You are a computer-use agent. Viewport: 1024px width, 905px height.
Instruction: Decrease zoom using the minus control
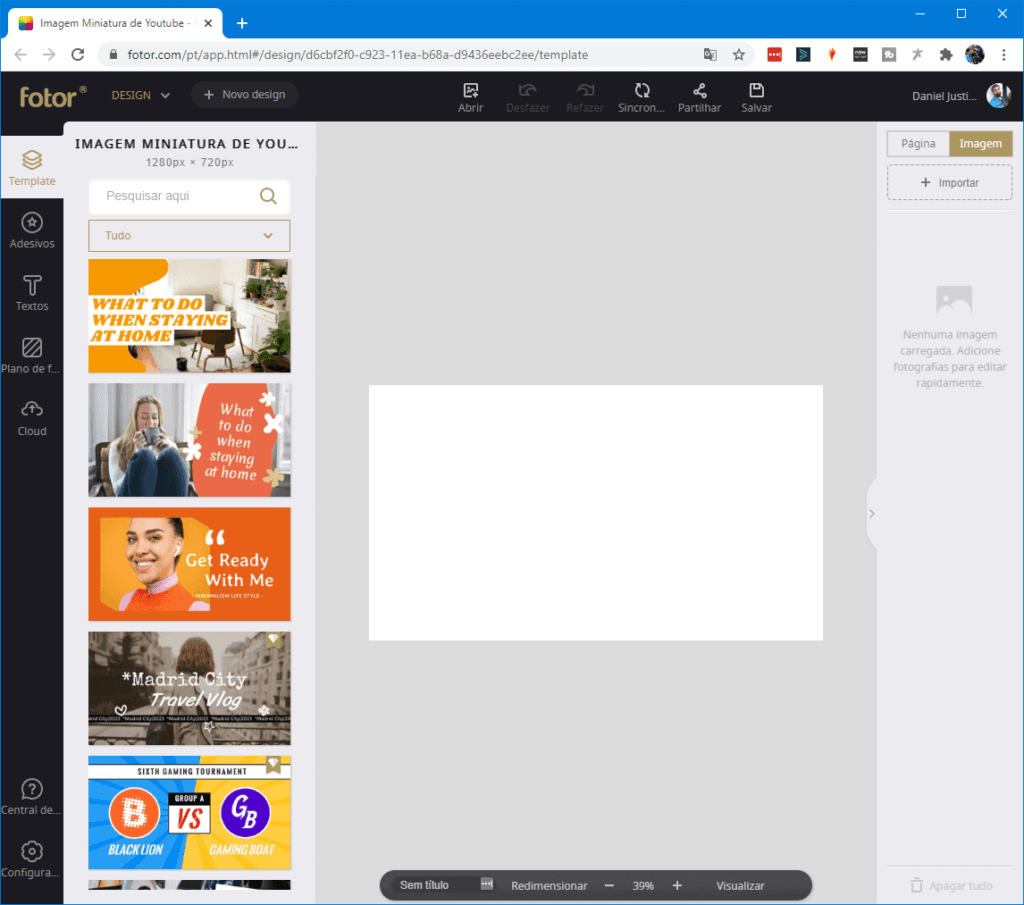point(608,885)
